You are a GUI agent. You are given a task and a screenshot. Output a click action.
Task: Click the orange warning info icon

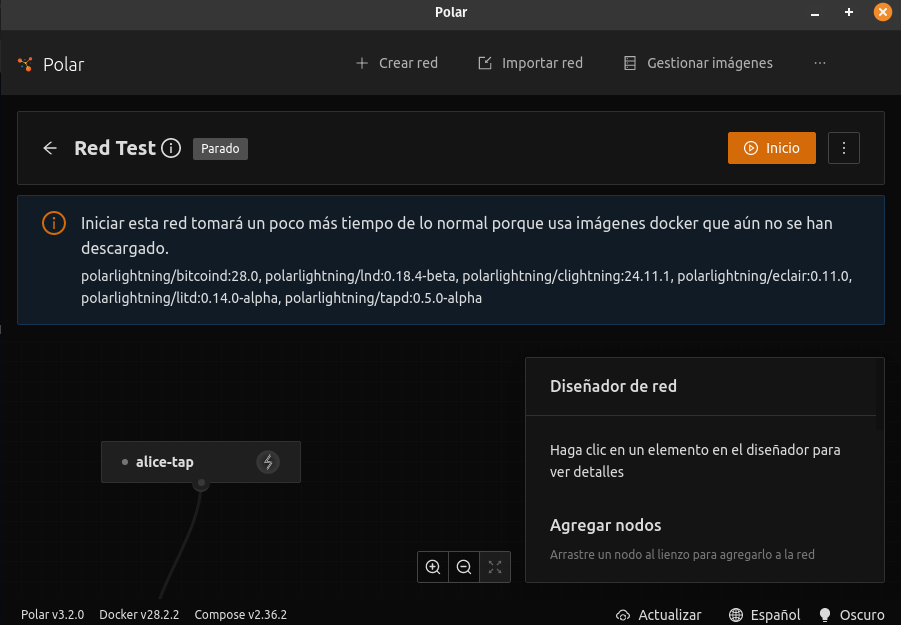(x=53, y=224)
